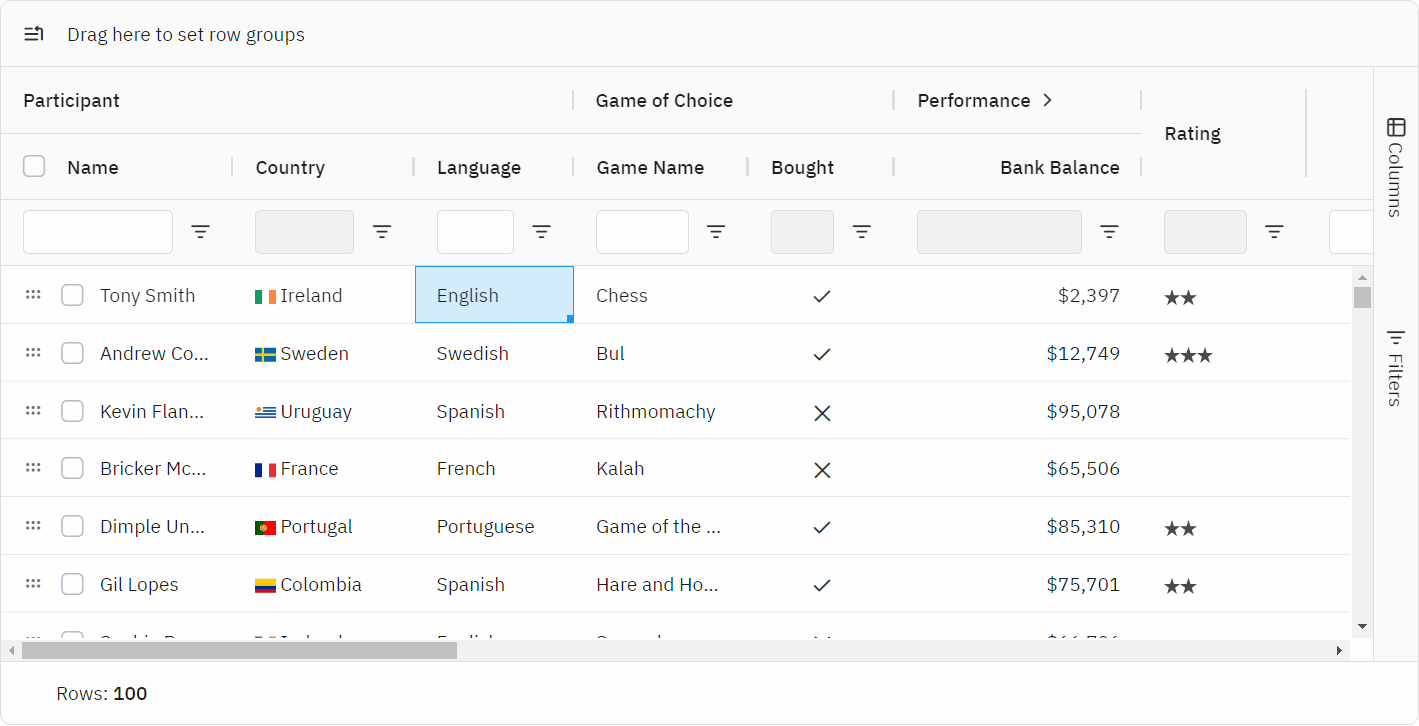Open the Filters side panel tab
Viewport: 1419px width, 726px height.
1396,367
